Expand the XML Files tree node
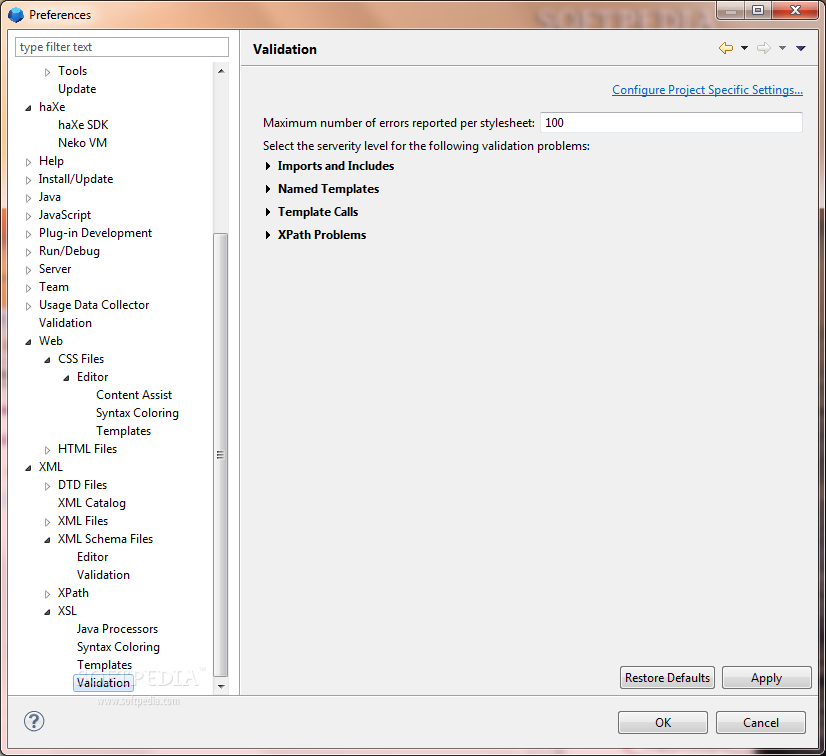The height and width of the screenshot is (756, 826). [47, 522]
